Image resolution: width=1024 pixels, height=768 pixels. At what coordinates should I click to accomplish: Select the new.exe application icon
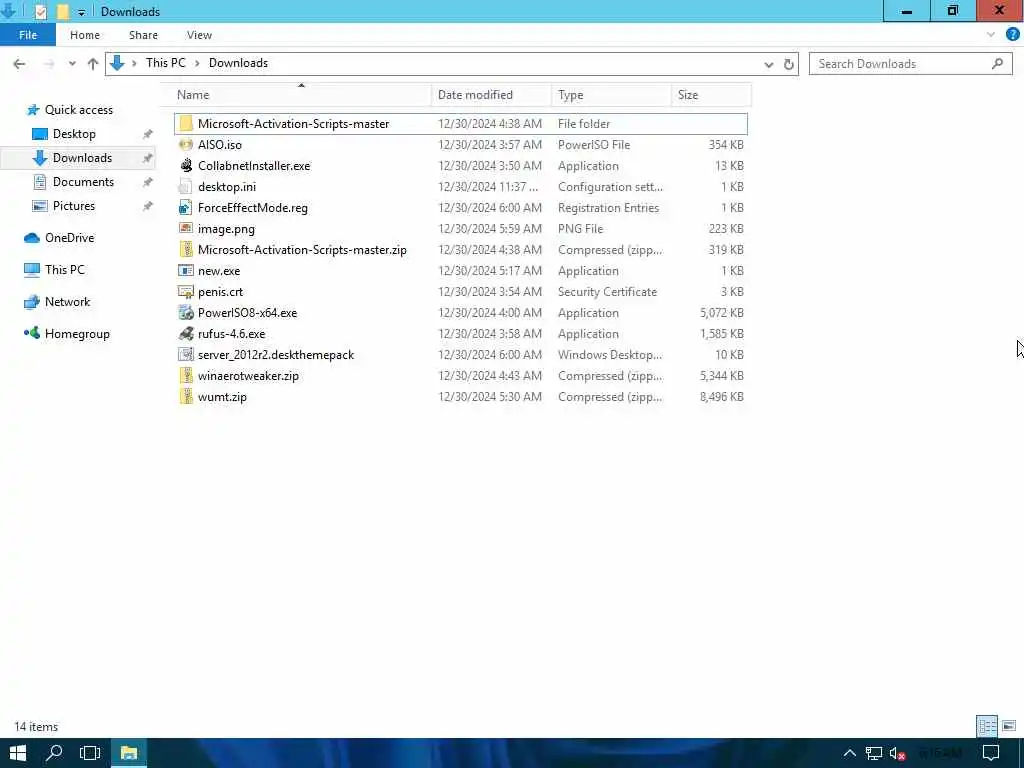click(x=186, y=270)
